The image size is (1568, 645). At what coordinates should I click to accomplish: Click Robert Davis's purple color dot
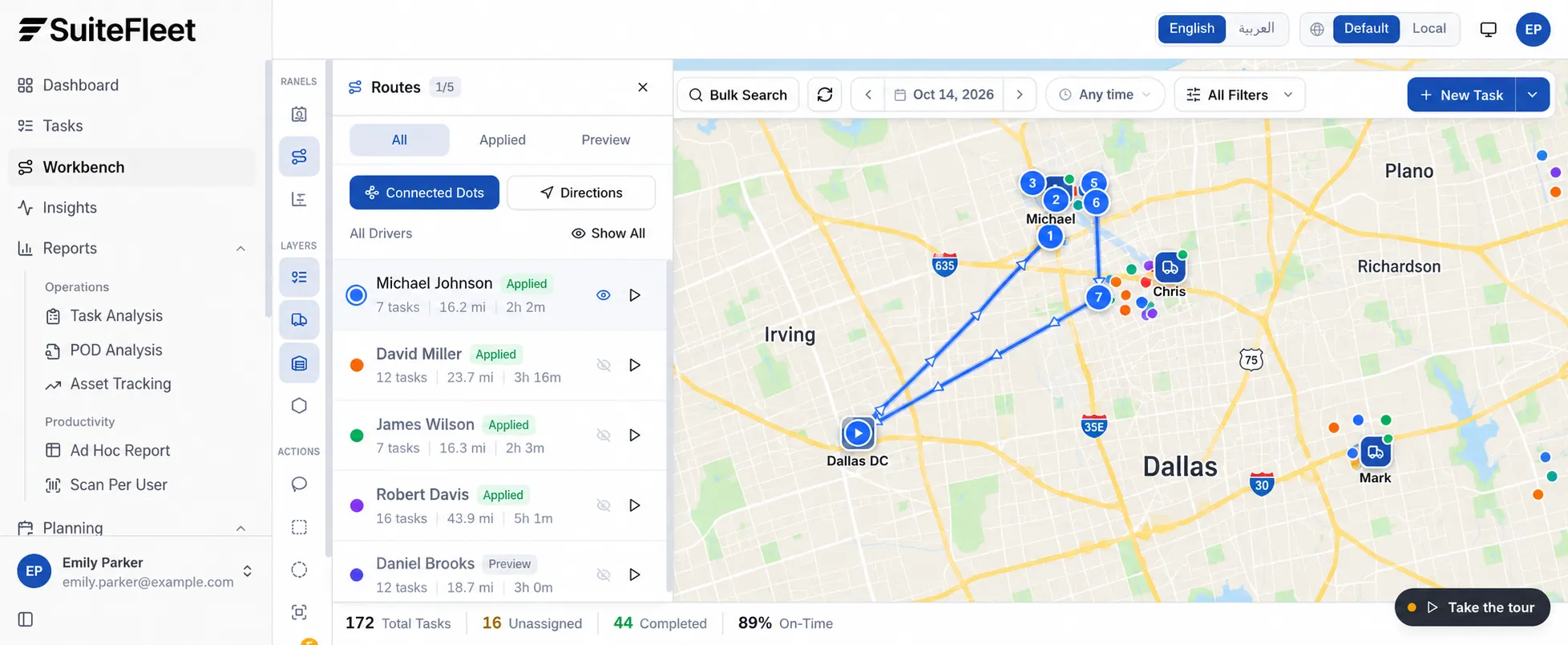point(358,505)
